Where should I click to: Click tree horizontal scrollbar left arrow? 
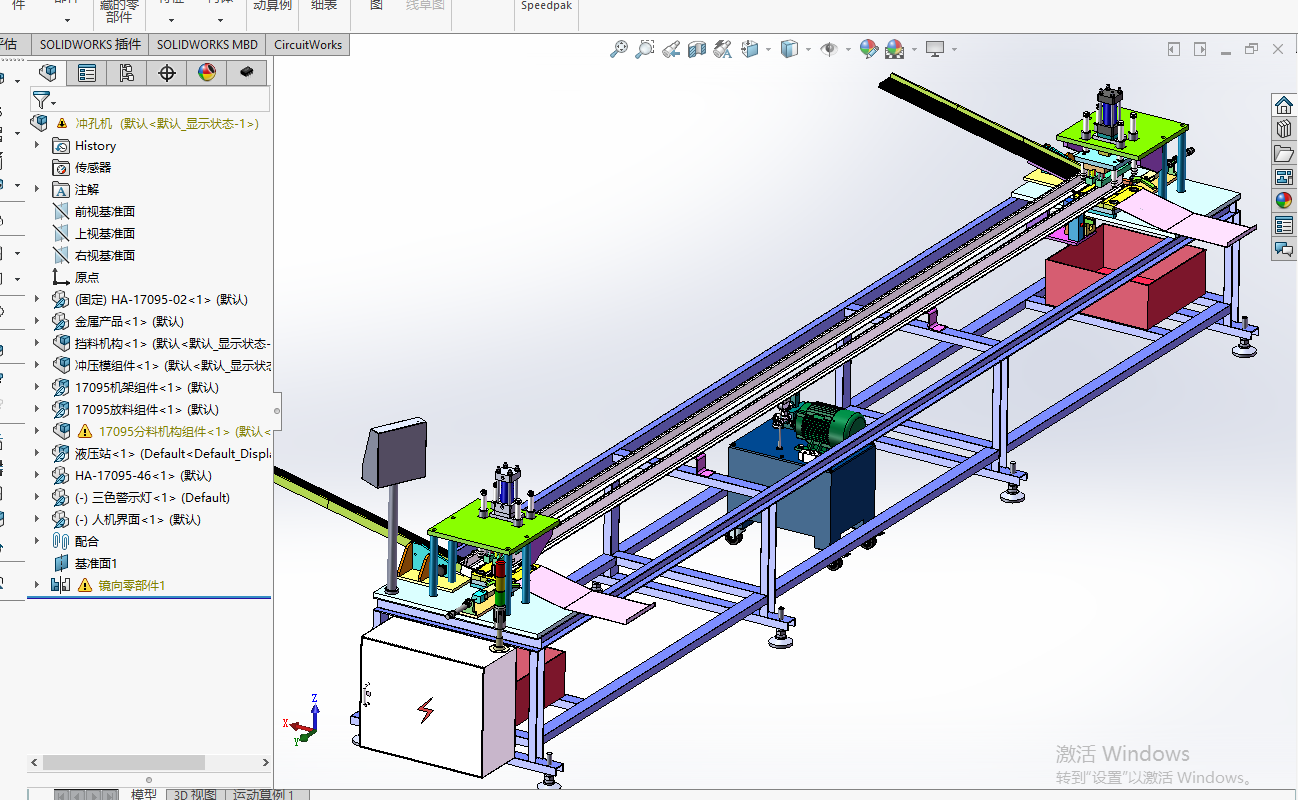click(x=34, y=762)
